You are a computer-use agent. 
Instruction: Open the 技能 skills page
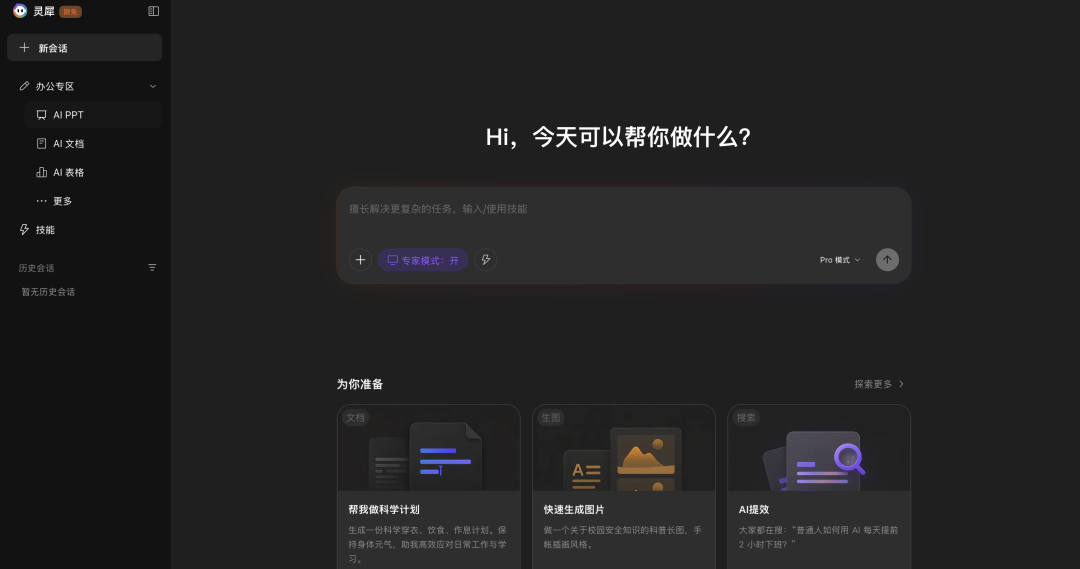[85, 229]
